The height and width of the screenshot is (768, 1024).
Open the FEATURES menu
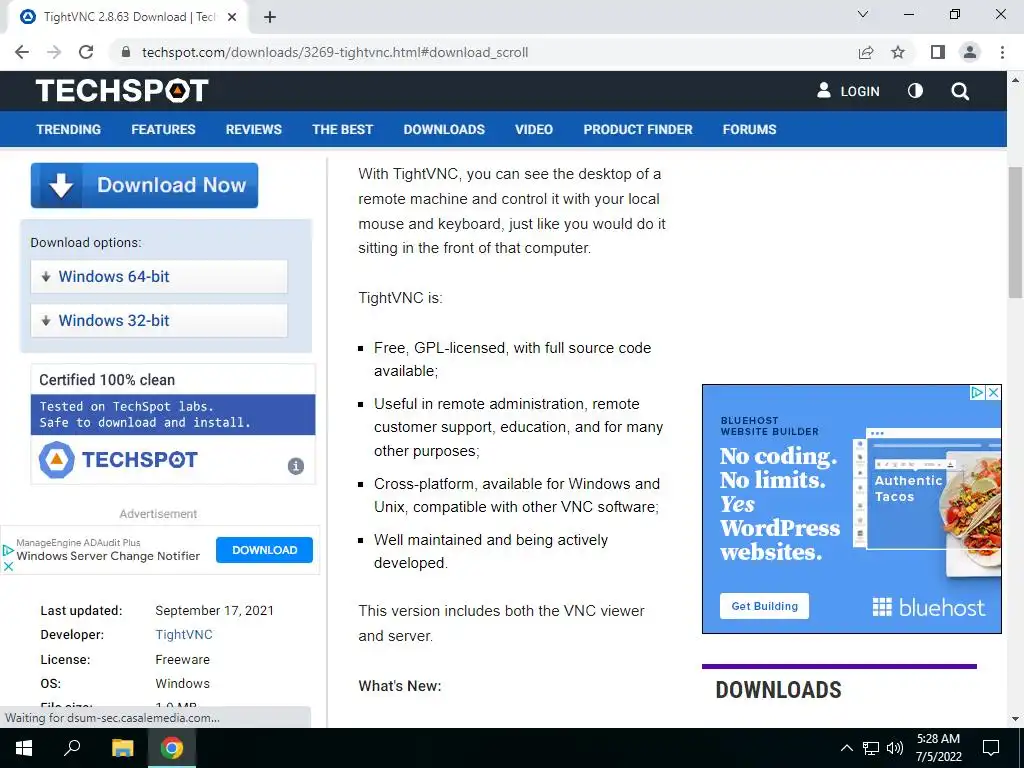click(163, 129)
